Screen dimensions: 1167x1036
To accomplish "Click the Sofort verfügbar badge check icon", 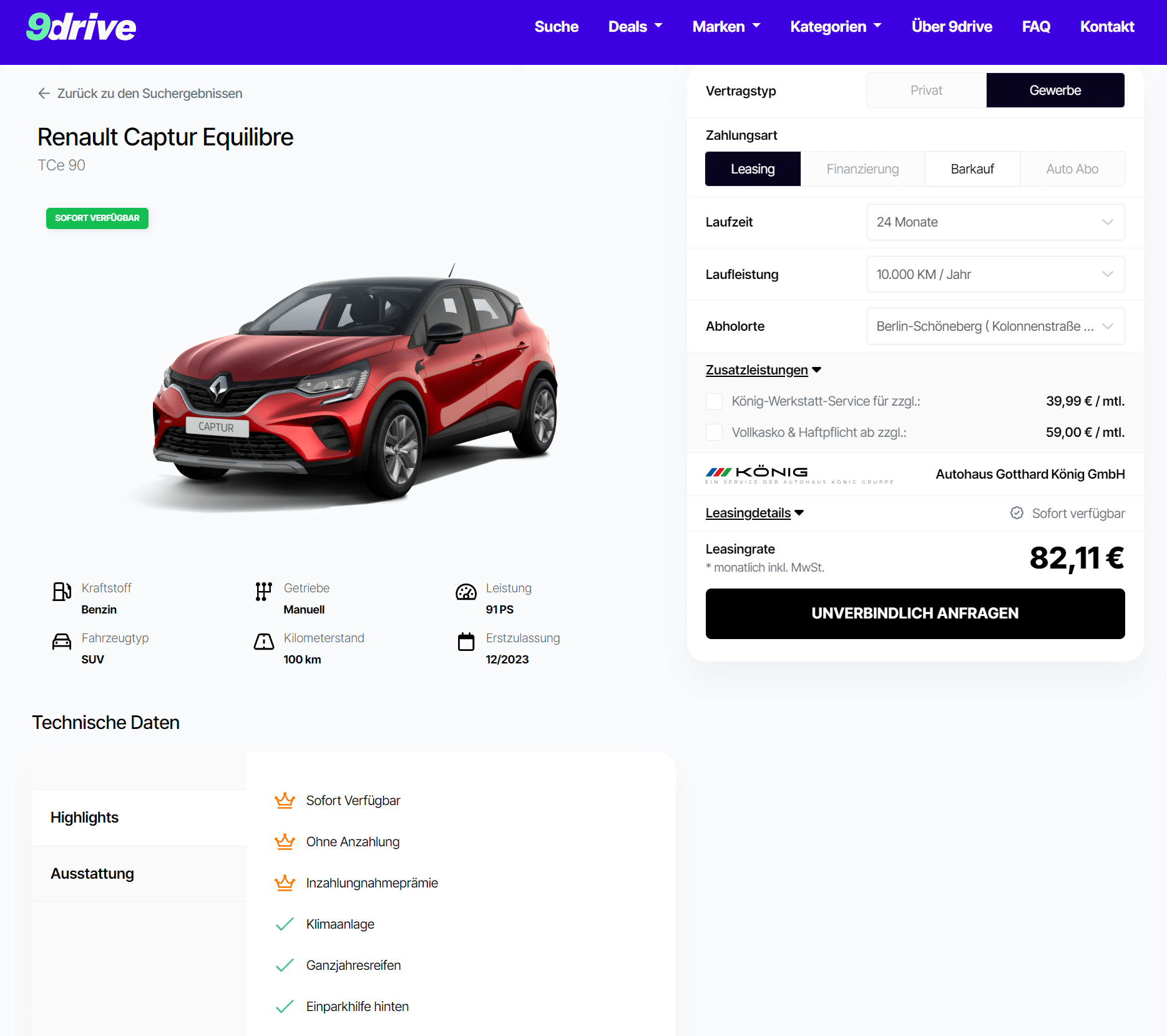I will coord(1017,513).
